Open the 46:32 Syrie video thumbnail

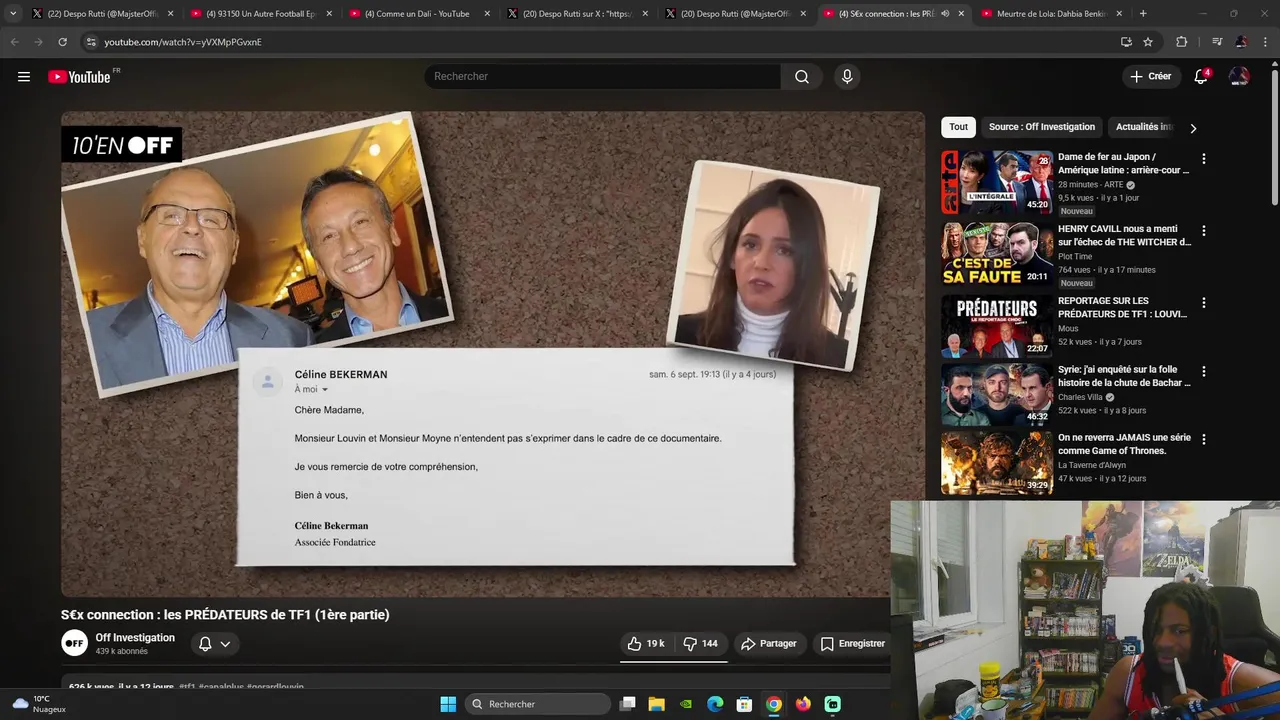997,394
